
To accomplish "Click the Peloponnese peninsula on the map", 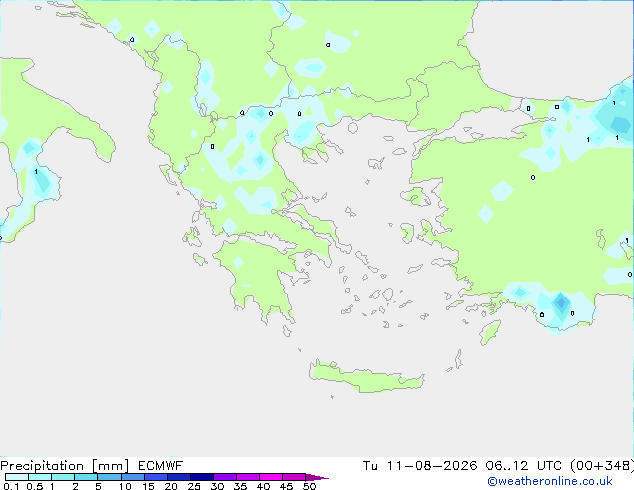I will coord(259,275).
